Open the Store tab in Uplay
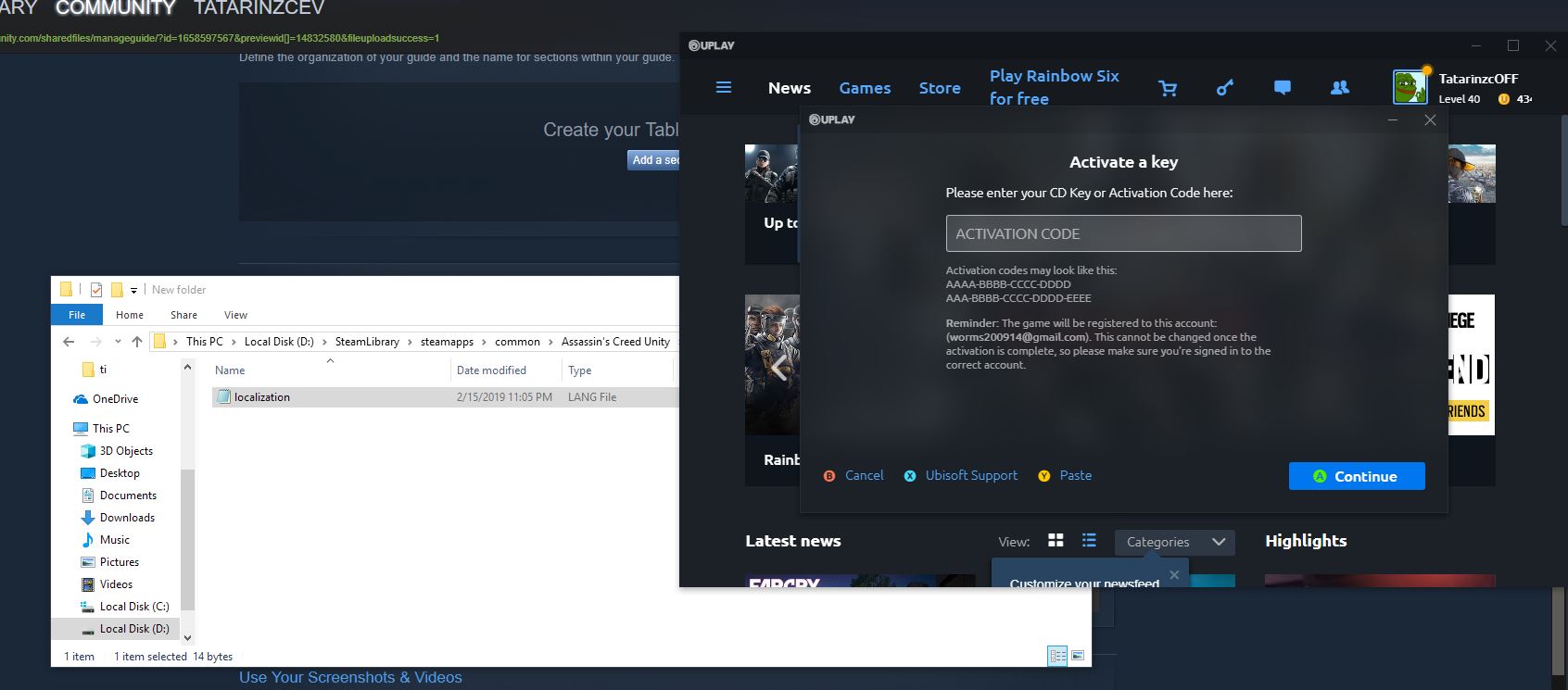1568x690 pixels. click(x=940, y=88)
